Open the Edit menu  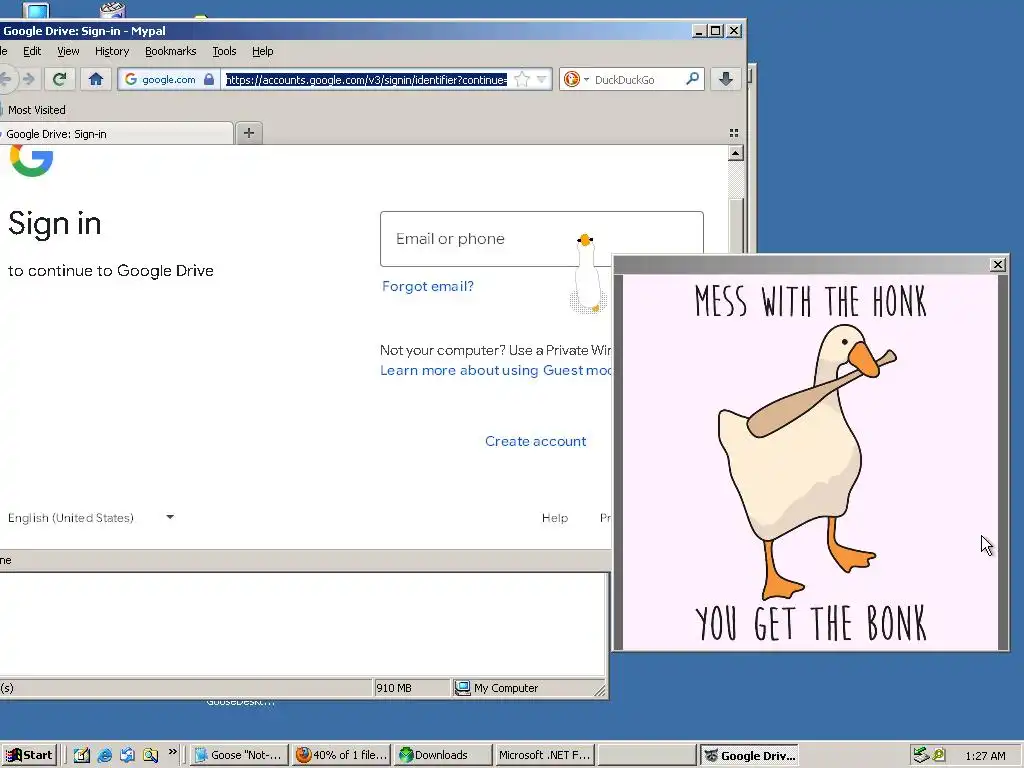pos(32,51)
